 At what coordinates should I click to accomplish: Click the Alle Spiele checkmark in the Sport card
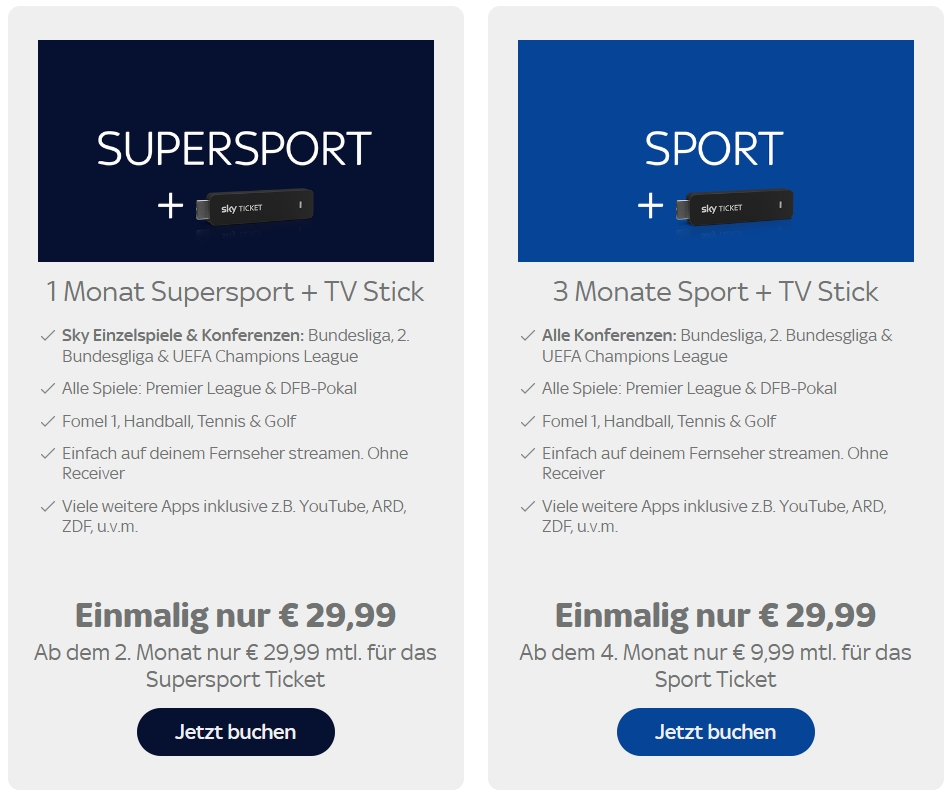coord(527,388)
